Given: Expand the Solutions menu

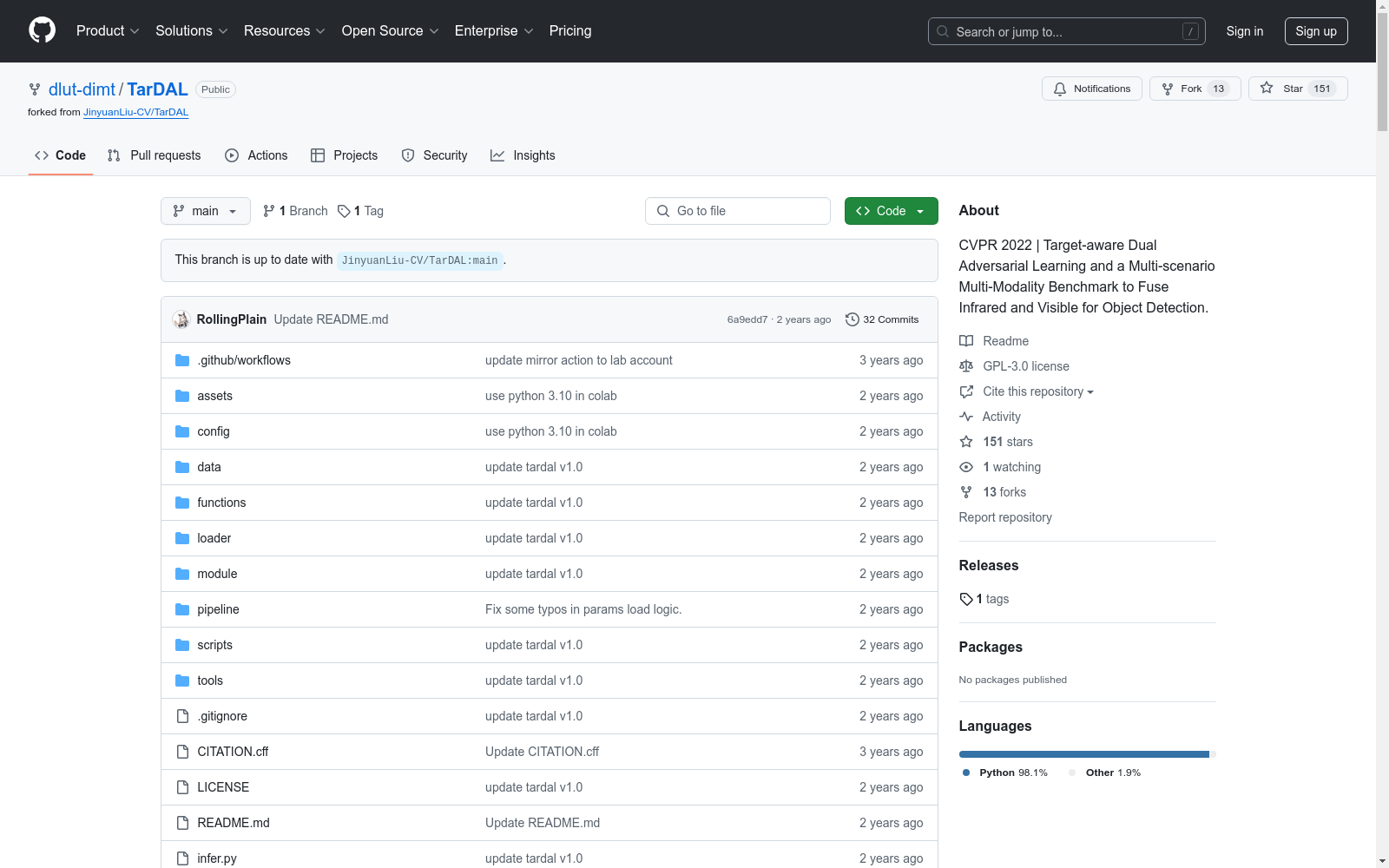Looking at the screenshot, I should [x=191, y=30].
